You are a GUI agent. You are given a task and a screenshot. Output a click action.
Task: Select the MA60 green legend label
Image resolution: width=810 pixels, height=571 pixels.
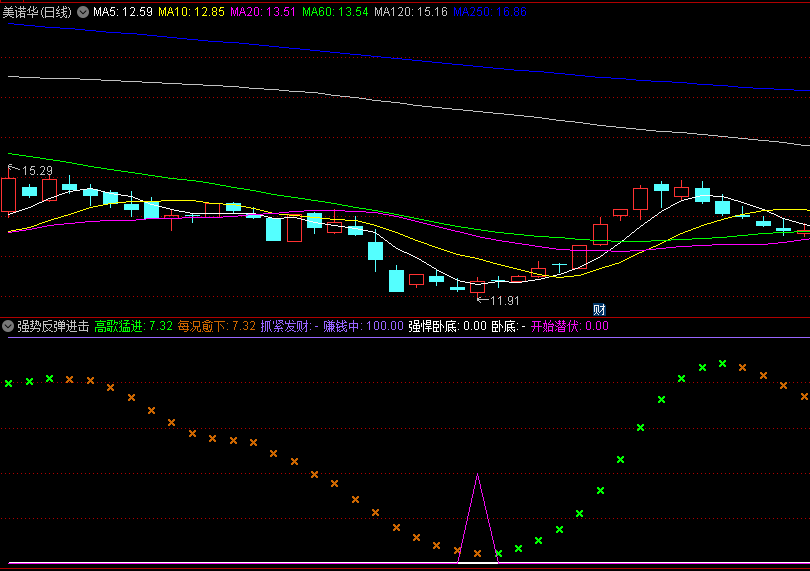335,12
